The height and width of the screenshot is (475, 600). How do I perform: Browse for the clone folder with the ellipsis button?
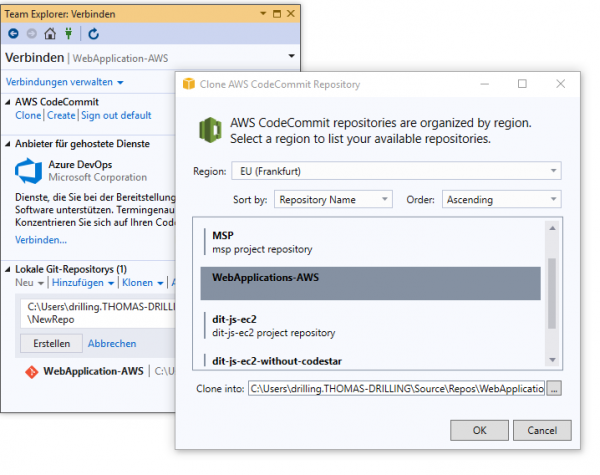[x=554, y=388]
